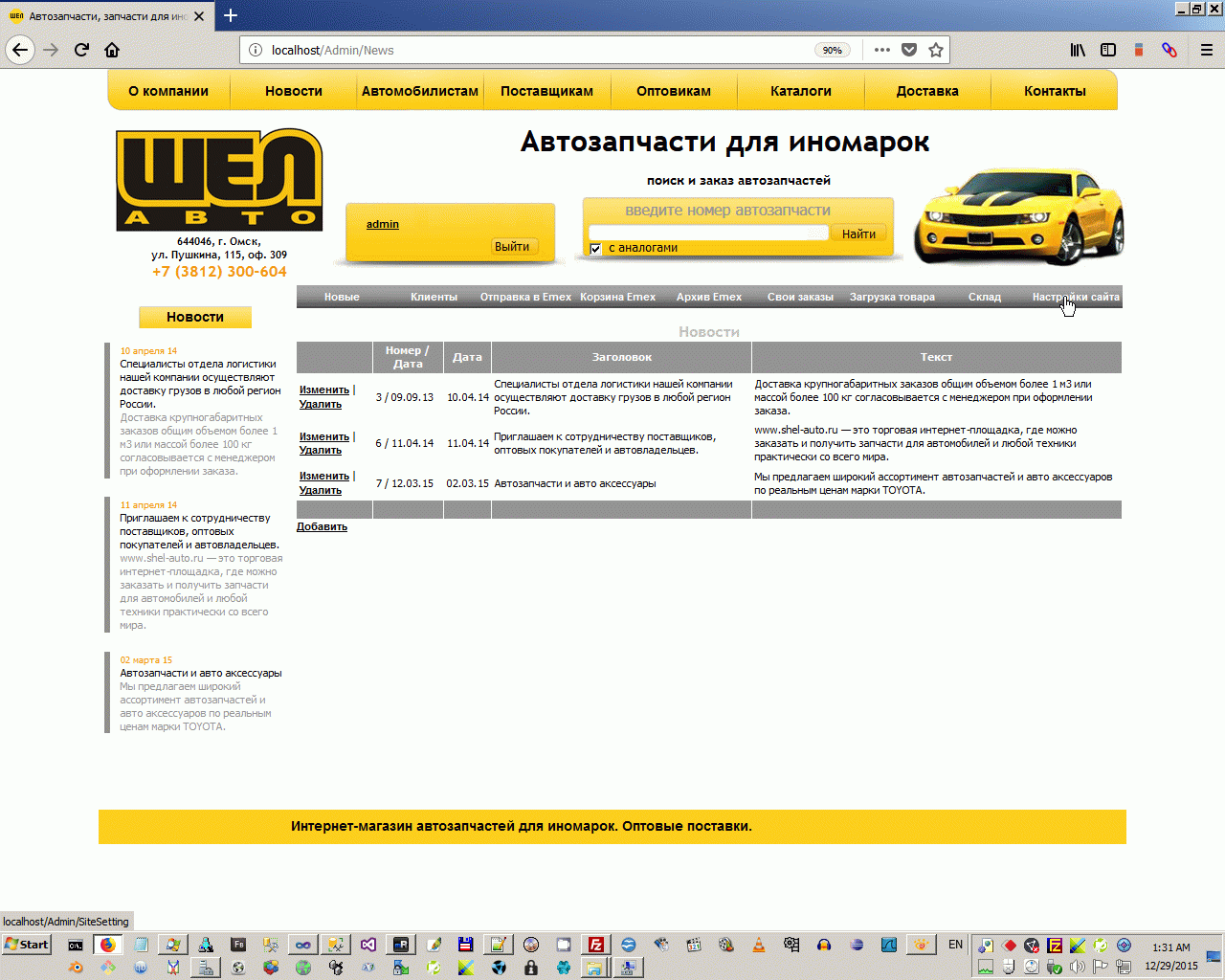Click the chain-link extension icon
Viewport: 1225px width, 980px height.
[x=1169, y=50]
